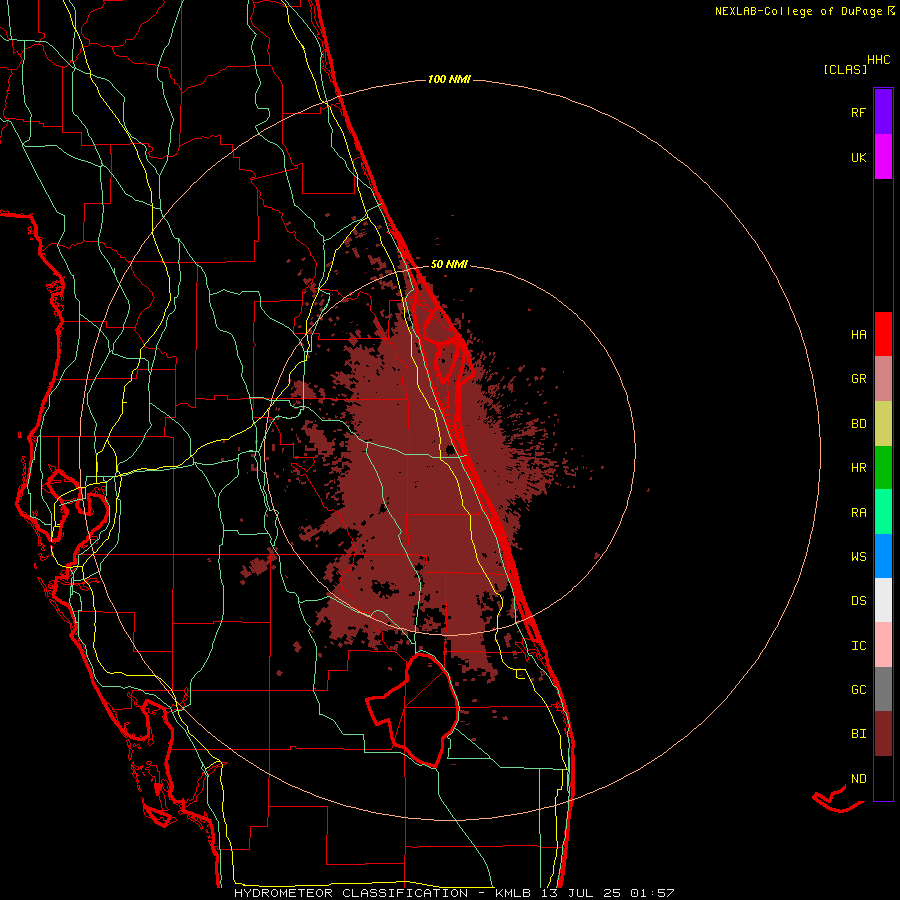This screenshot has width=900, height=900.
Task: Click the RA light green swatch
Action: (883, 512)
